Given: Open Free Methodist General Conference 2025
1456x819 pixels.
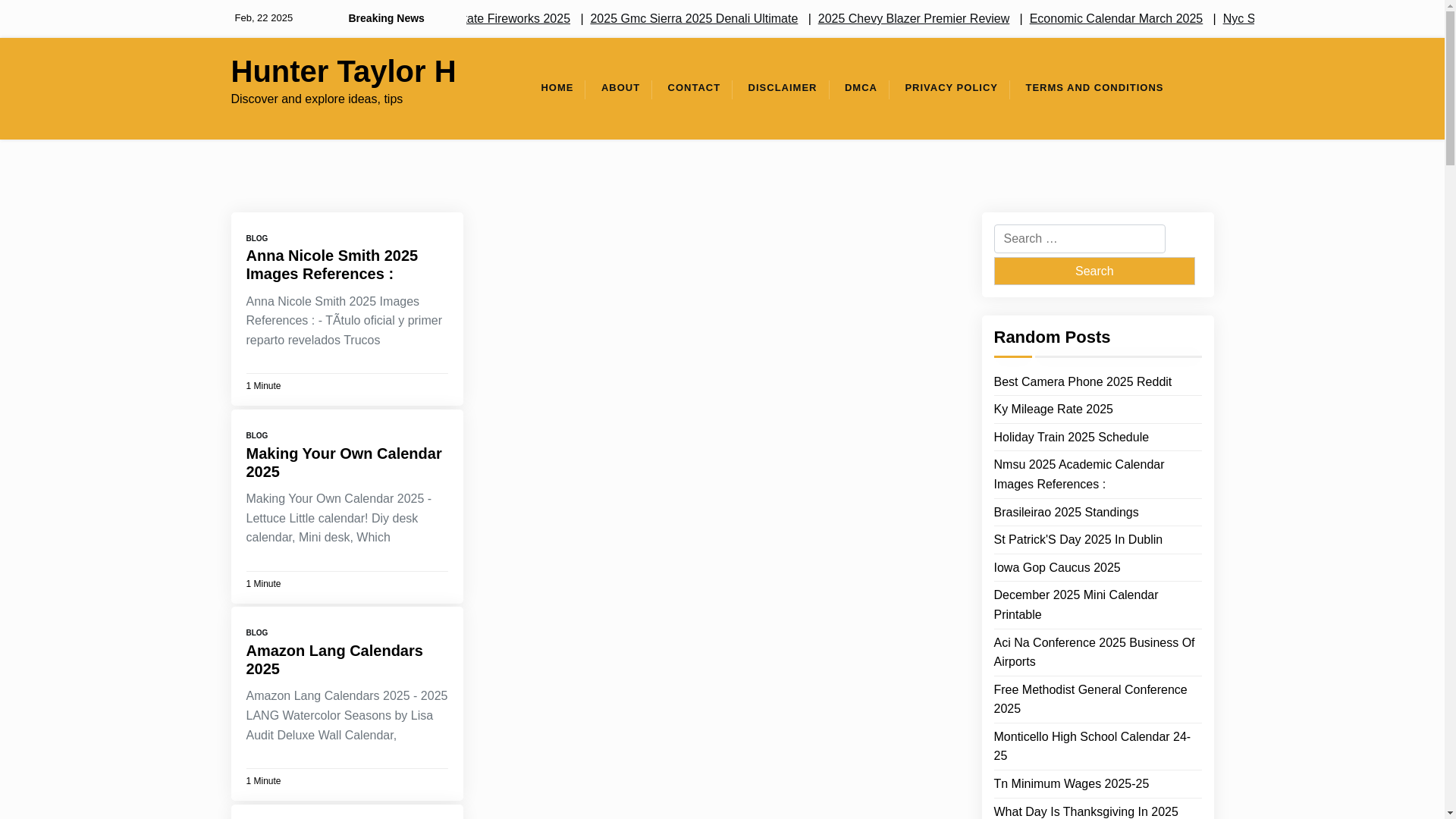Looking at the screenshot, I should [1090, 699].
